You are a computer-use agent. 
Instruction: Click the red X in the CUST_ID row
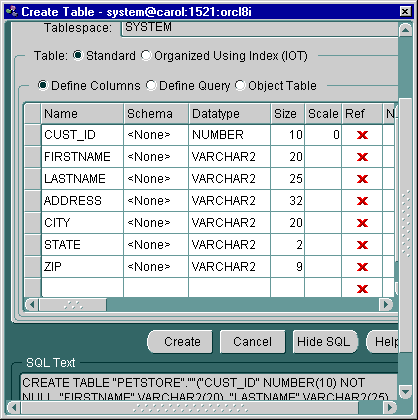tap(362, 135)
